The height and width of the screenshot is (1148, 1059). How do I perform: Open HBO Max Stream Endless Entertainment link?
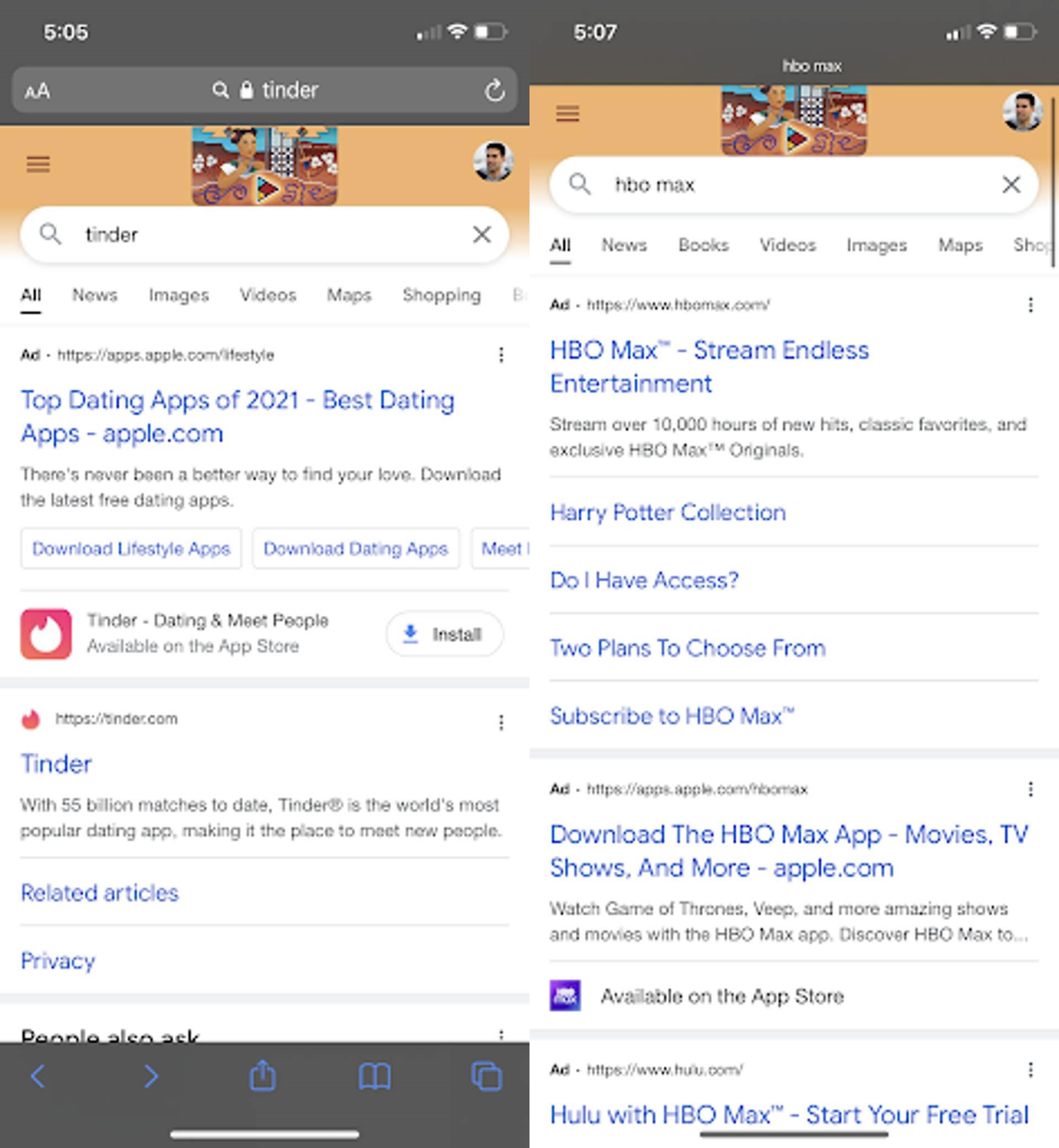point(709,367)
